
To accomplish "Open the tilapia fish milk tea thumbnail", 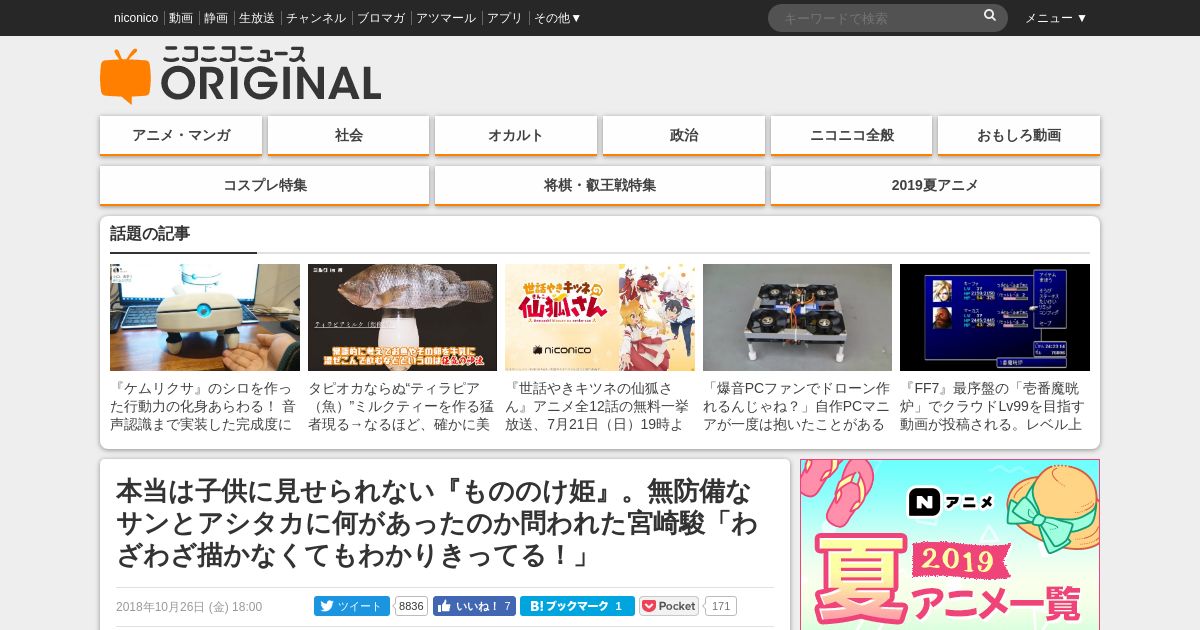I will tap(402, 317).
